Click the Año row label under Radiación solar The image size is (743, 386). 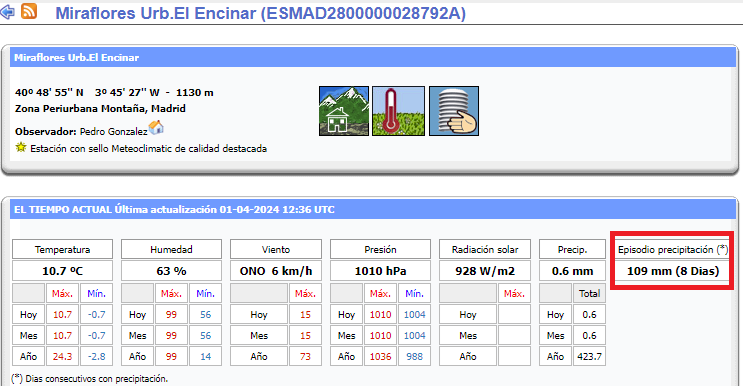coord(468,356)
